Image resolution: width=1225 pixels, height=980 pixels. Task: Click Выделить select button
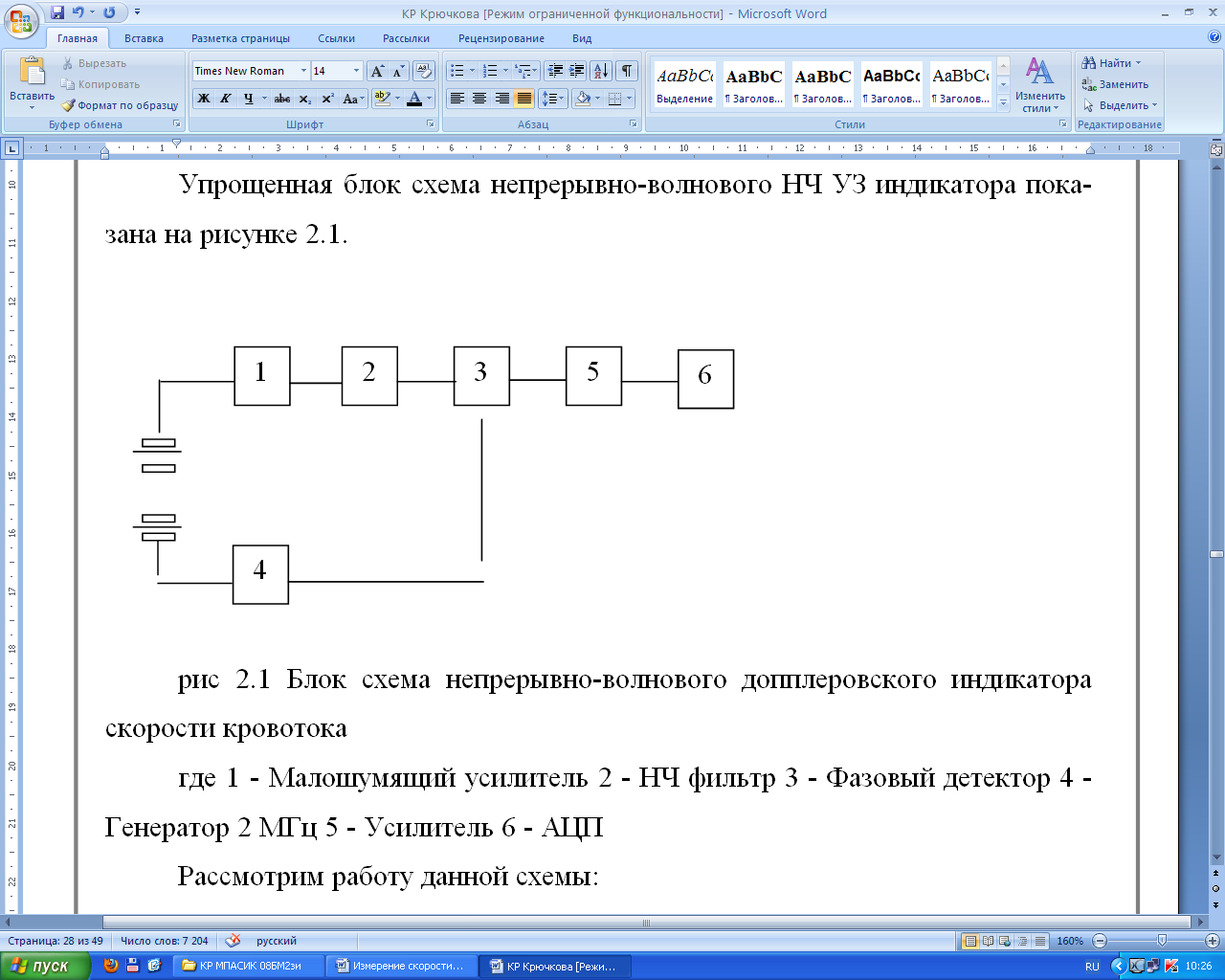1120,105
